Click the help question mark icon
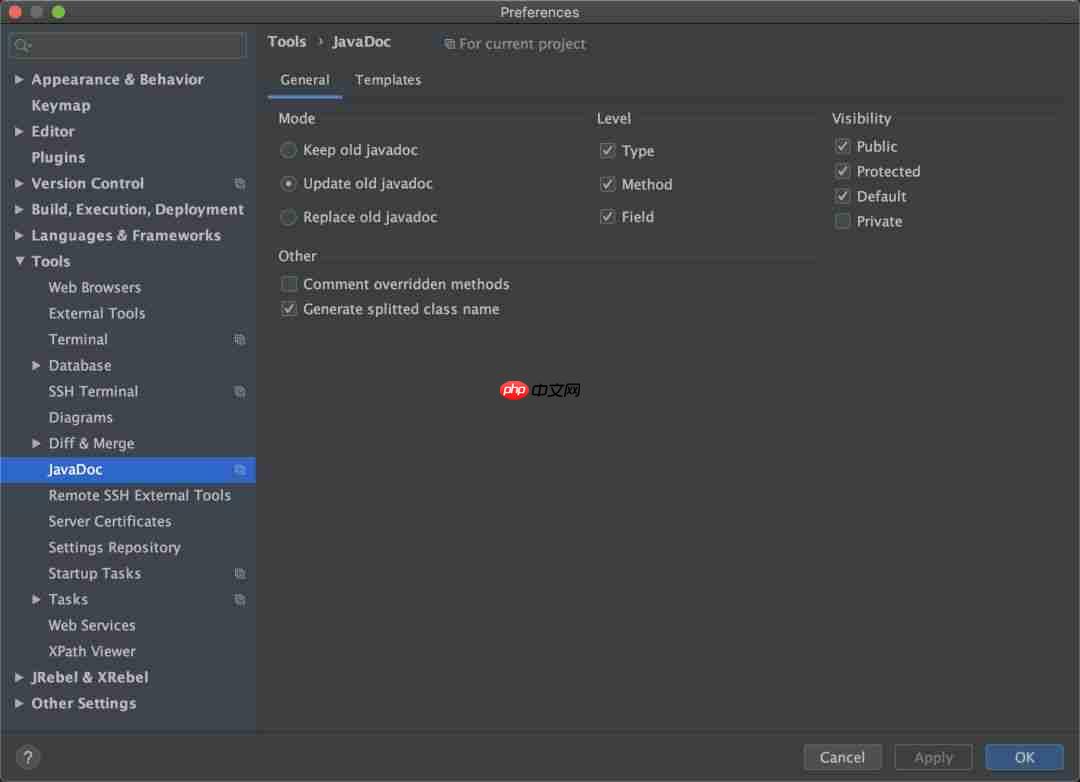 click(27, 757)
